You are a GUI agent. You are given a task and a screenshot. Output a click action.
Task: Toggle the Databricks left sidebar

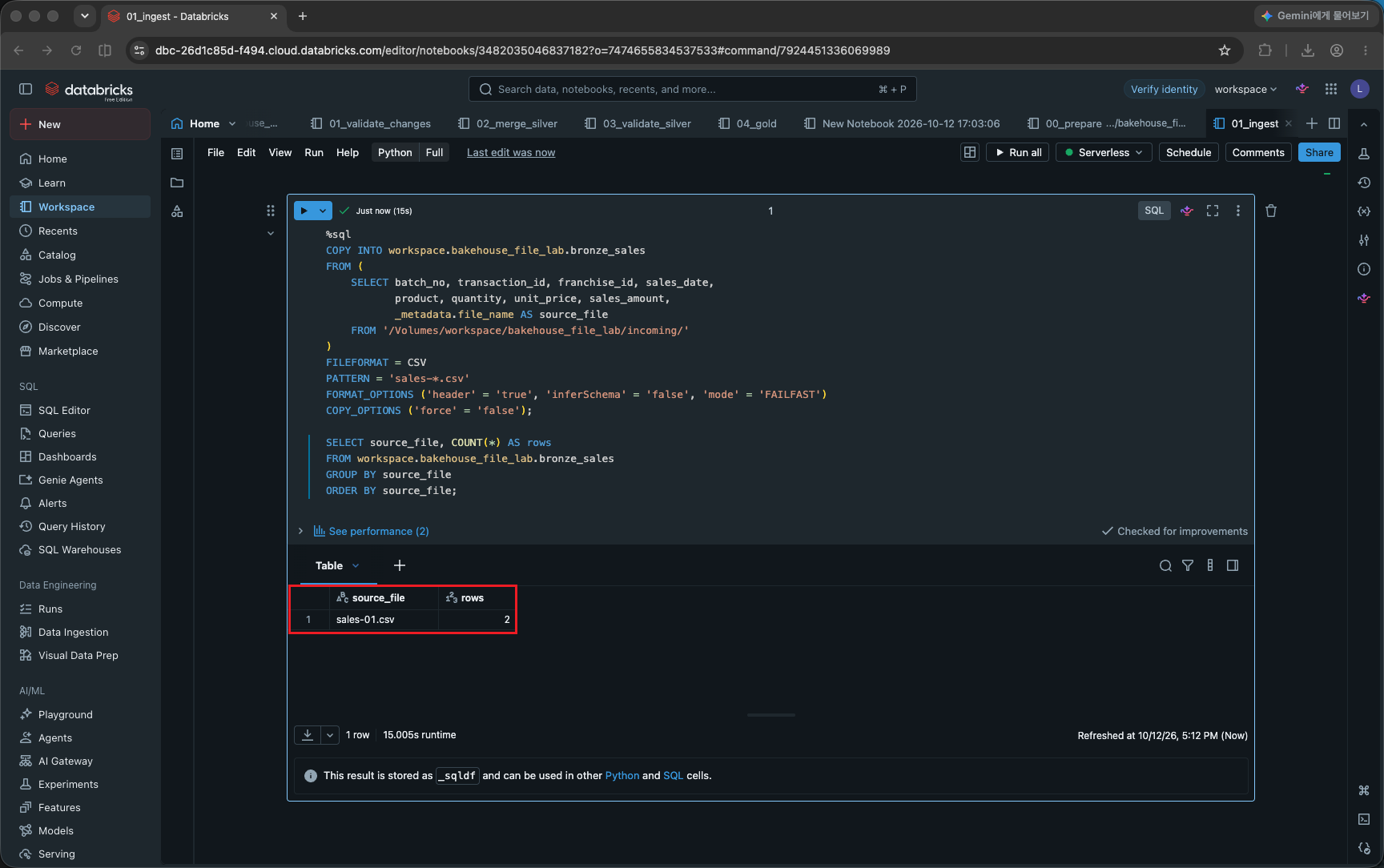pos(26,89)
